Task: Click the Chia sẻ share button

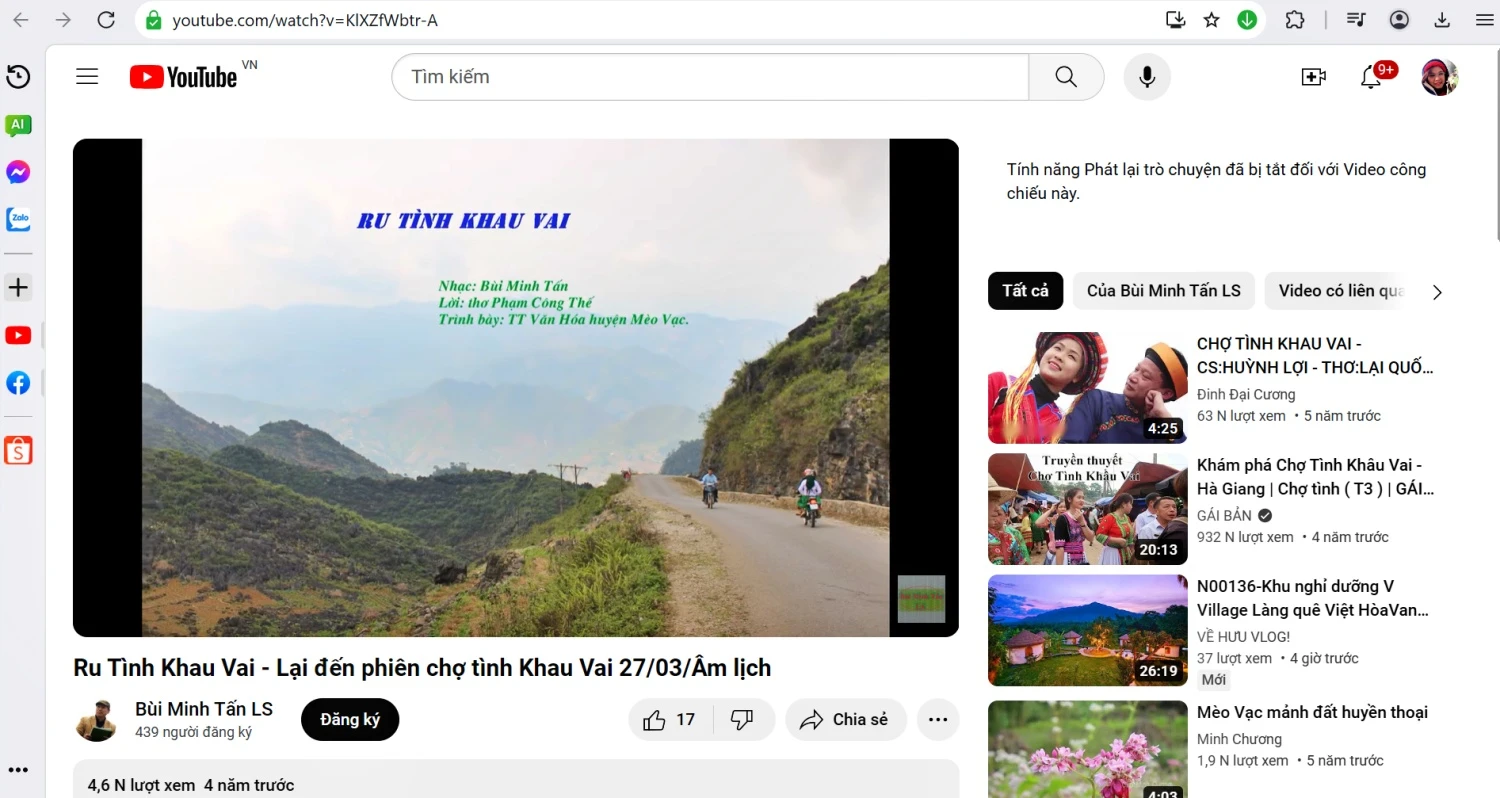Action: [846, 720]
